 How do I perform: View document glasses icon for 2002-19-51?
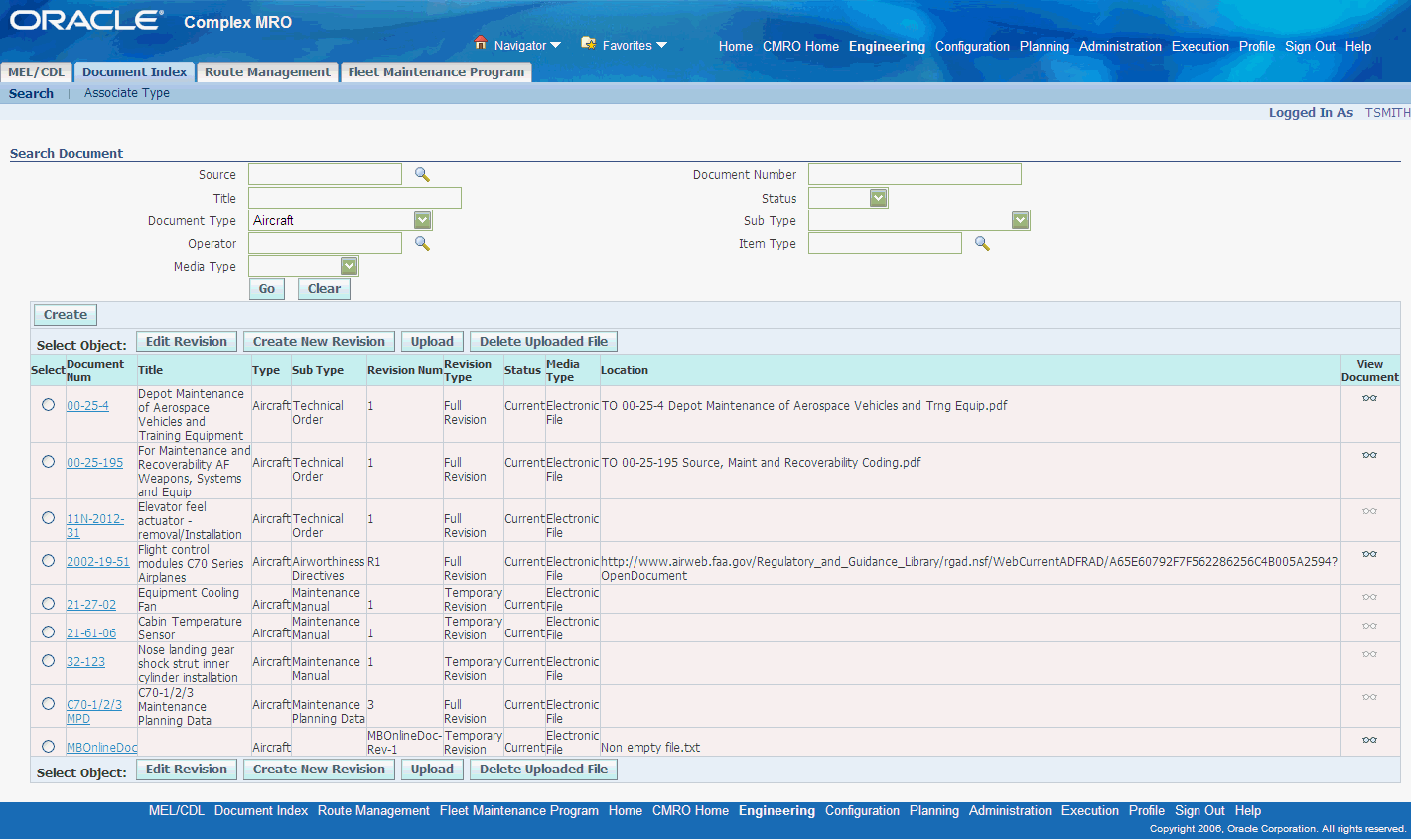point(1369,554)
